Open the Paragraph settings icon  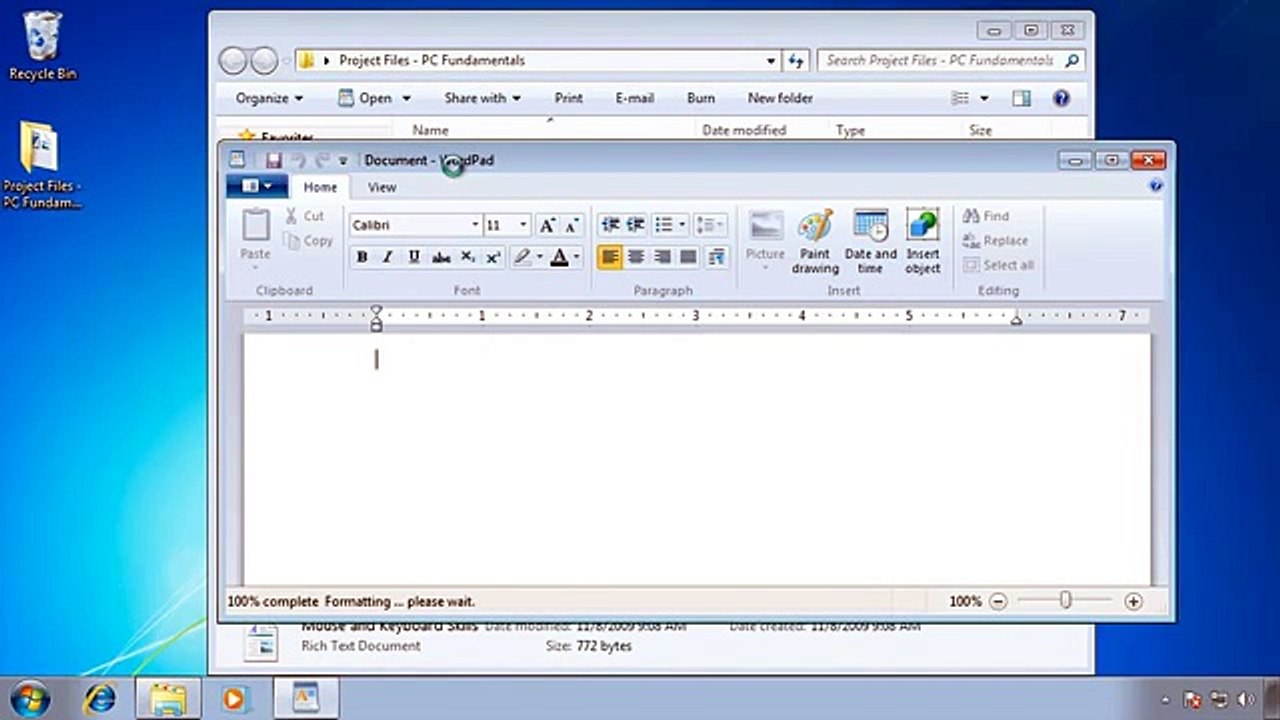716,257
